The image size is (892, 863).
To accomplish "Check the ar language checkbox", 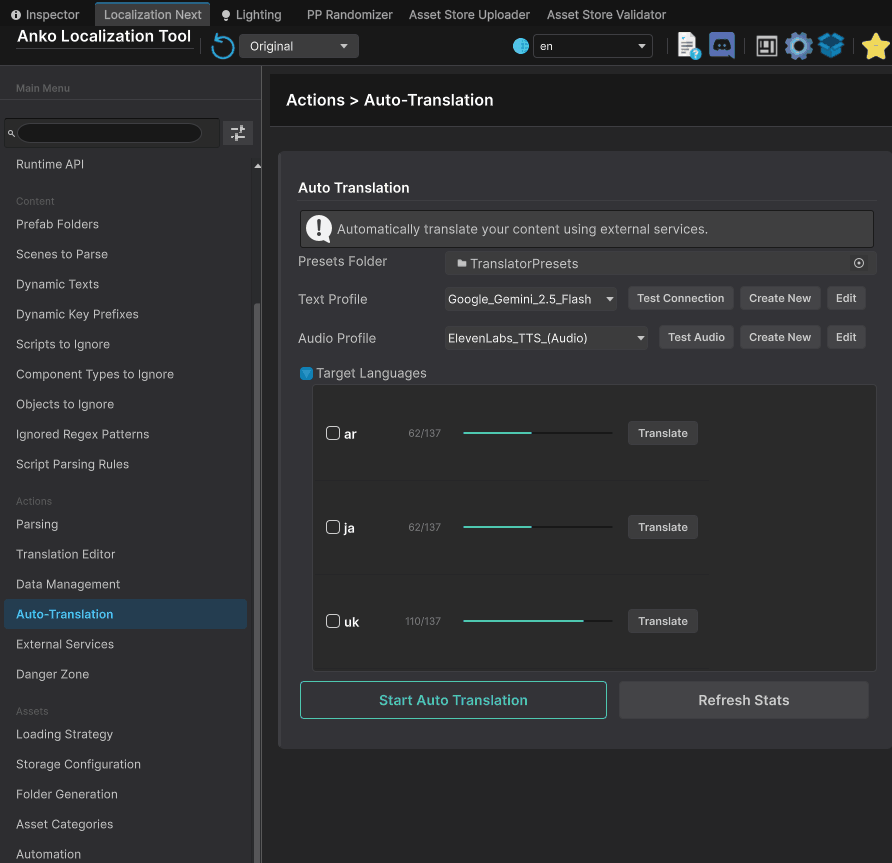I will (x=333, y=432).
